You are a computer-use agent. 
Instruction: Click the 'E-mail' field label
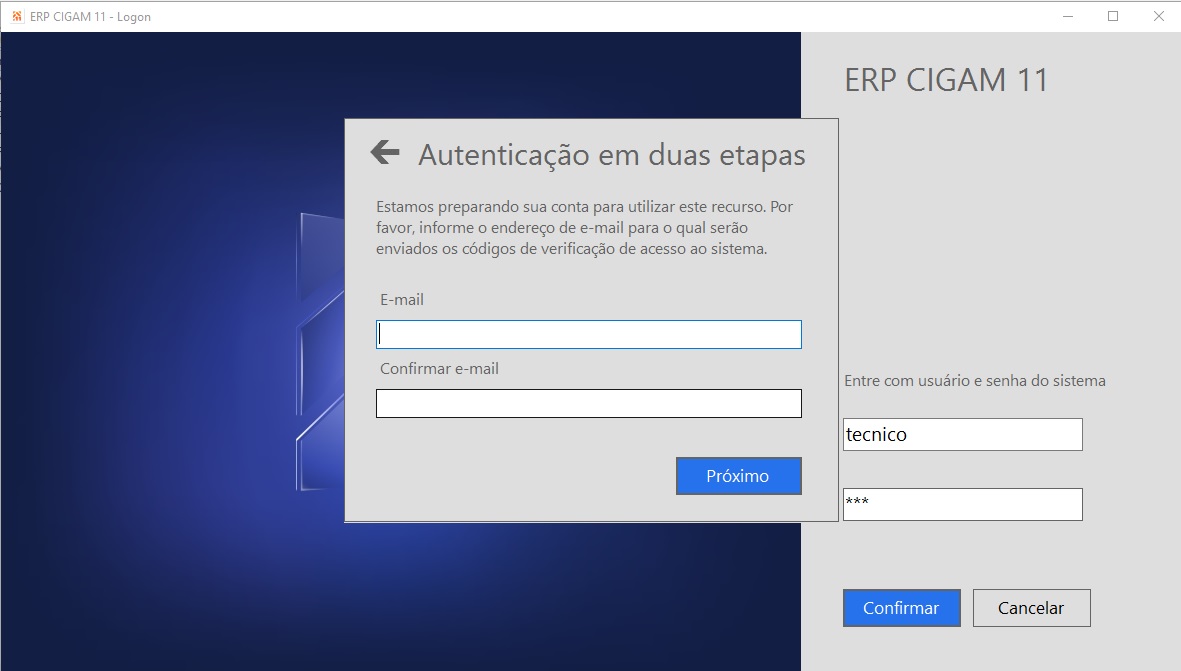pos(401,300)
